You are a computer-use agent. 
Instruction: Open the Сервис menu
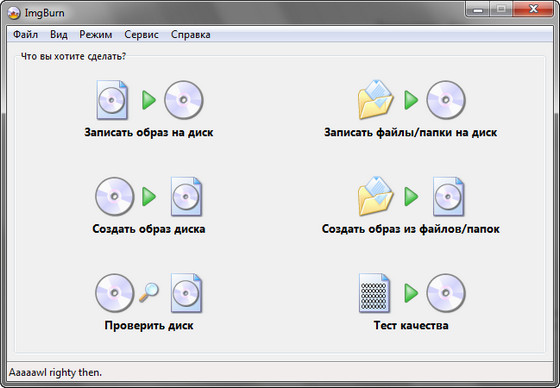click(x=141, y=35)
